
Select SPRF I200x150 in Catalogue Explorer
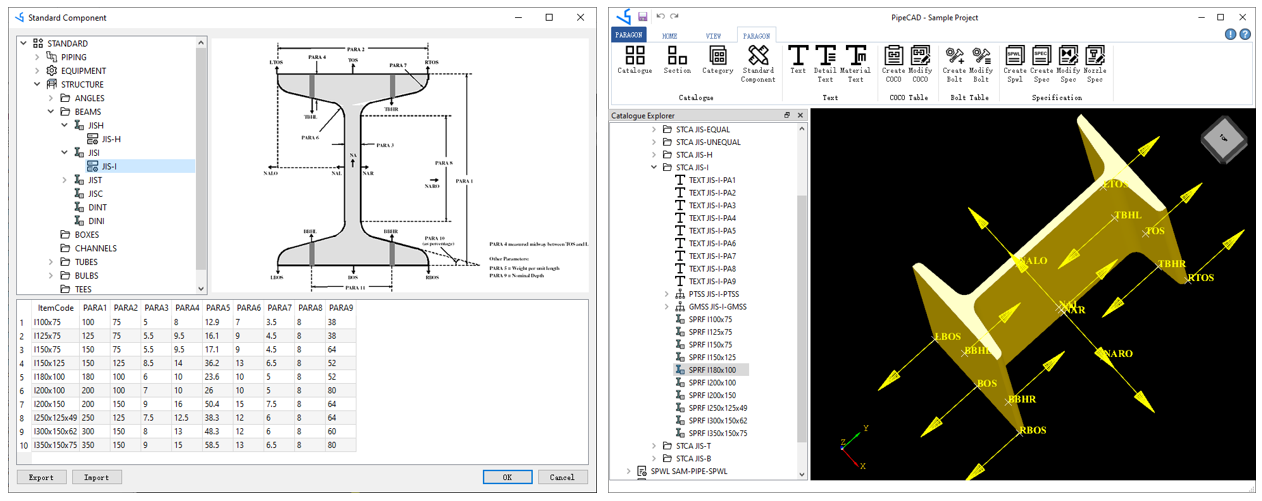pos(712,395)
